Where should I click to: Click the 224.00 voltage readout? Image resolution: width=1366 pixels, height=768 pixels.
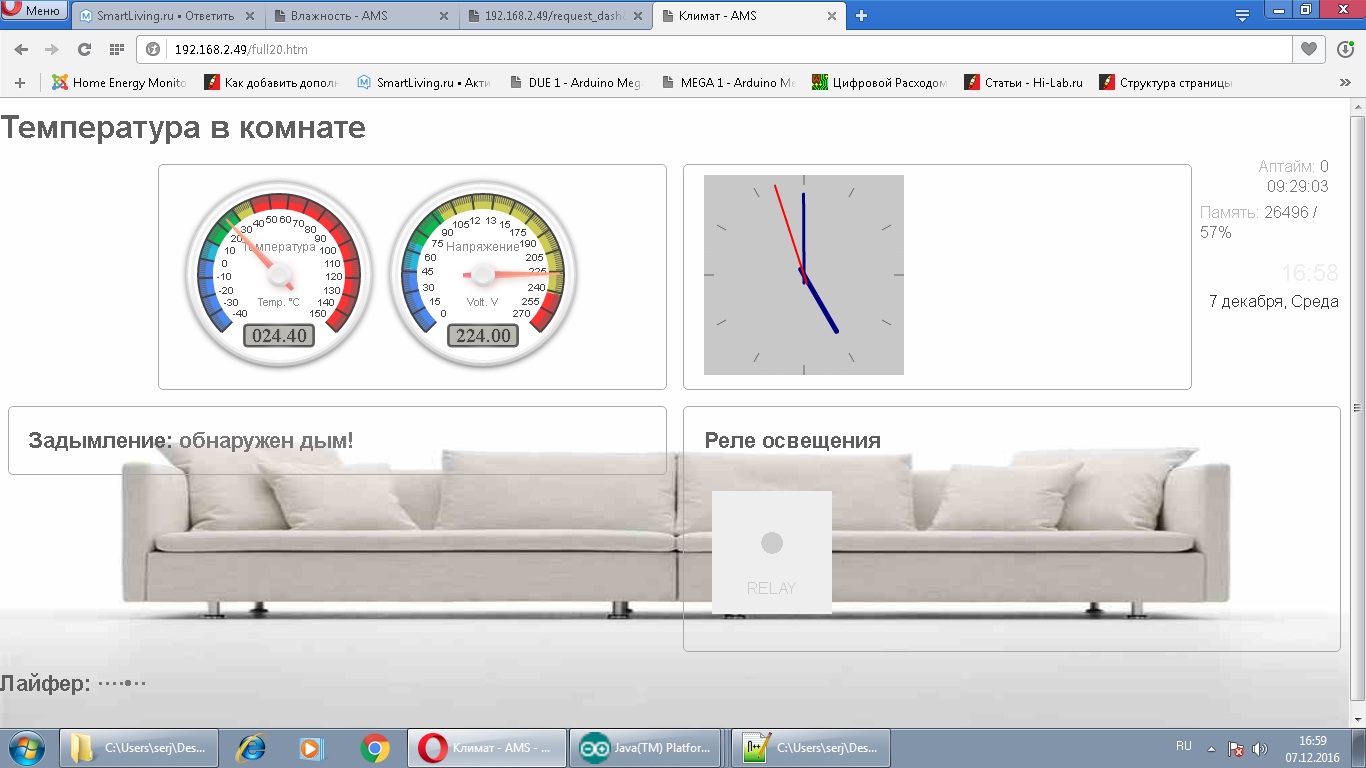(x=483, y=336)
